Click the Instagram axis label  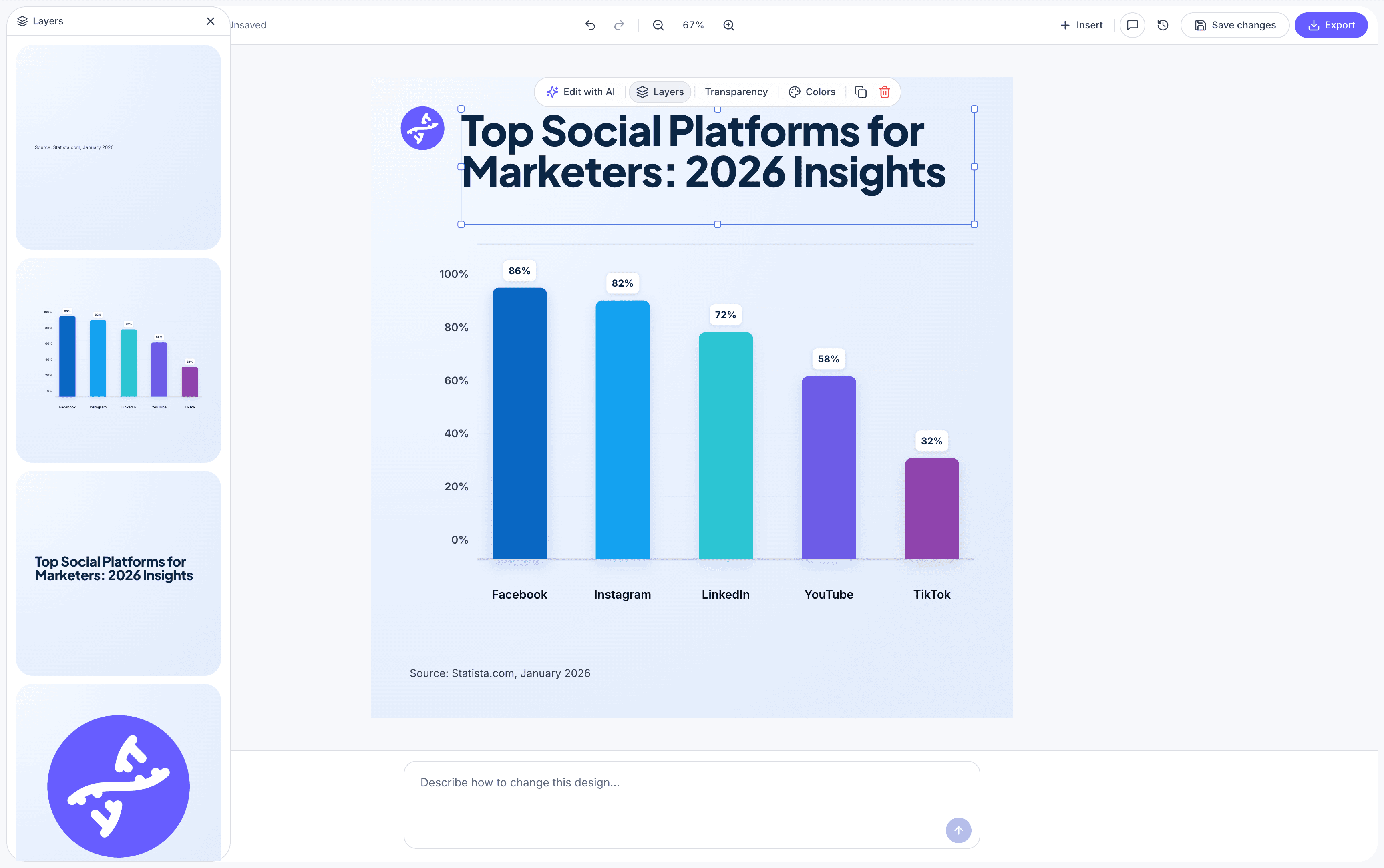(x=622, y=594)
